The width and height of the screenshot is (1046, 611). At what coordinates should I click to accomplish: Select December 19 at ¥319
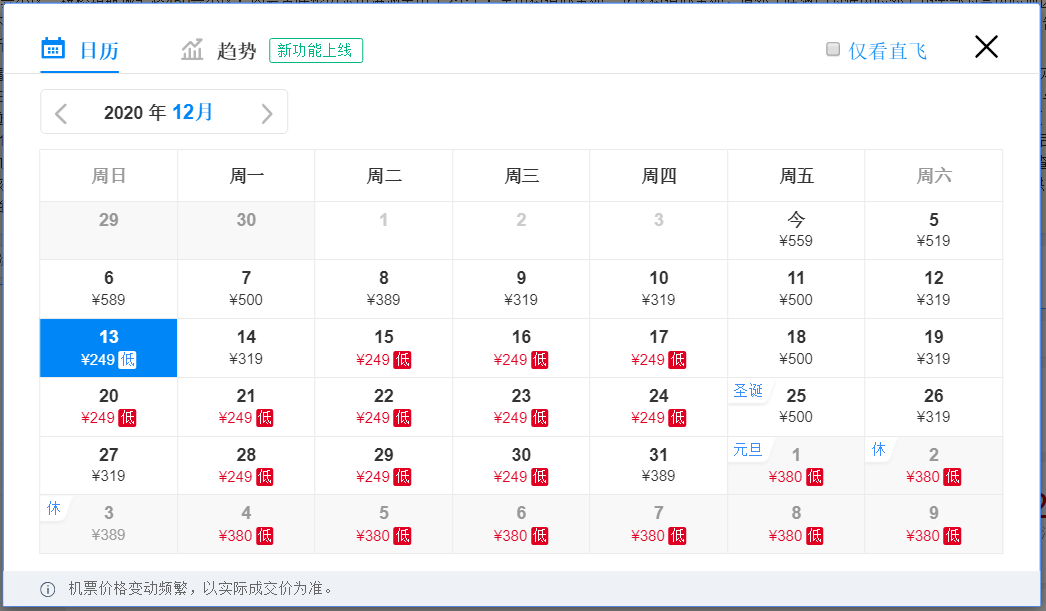[x=933, y=348]
